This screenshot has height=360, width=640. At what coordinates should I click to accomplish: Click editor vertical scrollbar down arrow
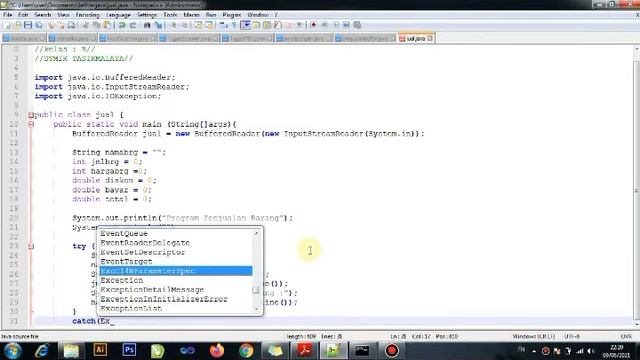(x=637, y=325)
